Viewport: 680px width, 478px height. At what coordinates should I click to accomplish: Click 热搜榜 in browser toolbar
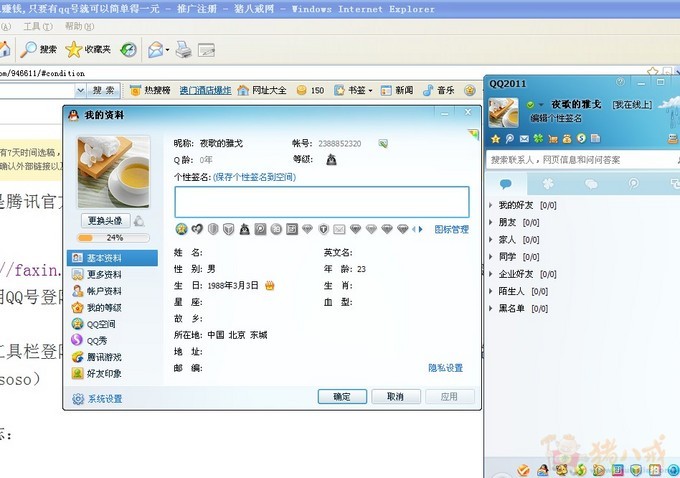(150, 90)
